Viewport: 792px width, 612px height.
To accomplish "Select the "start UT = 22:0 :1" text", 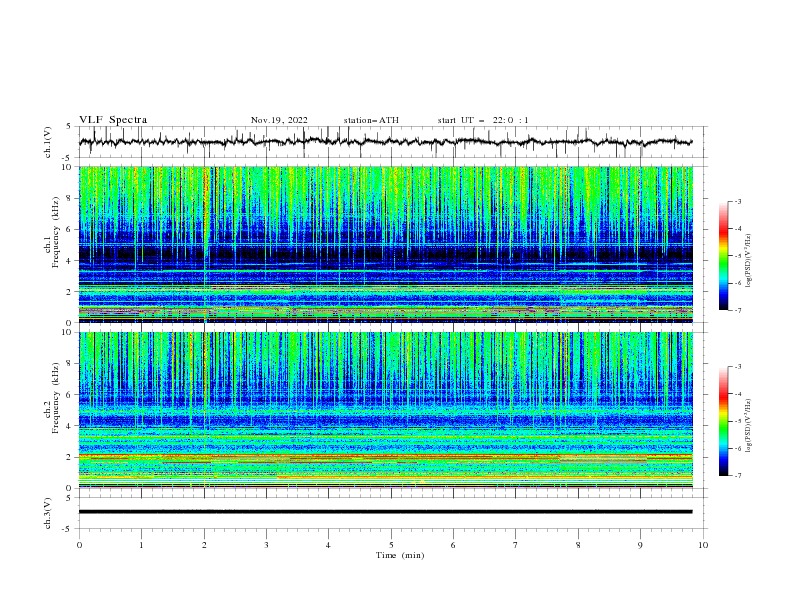I will point(483,120).
